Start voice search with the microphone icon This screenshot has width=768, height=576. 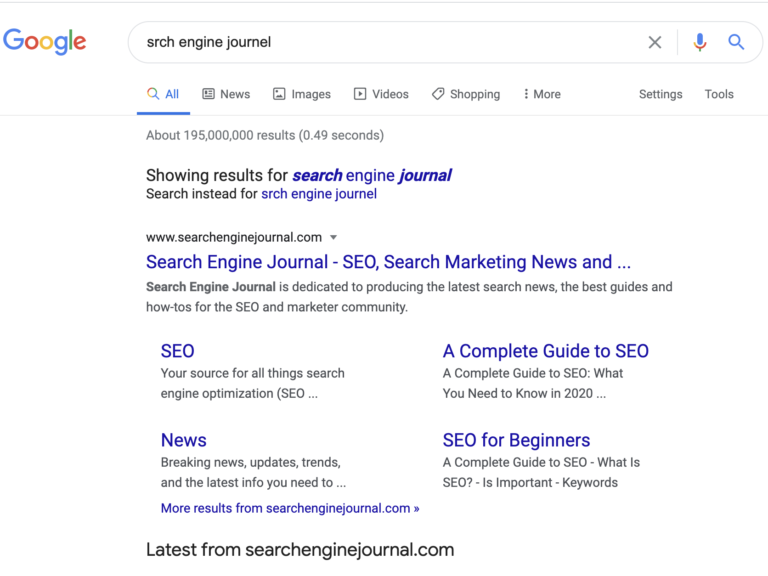tap(700, 42)
